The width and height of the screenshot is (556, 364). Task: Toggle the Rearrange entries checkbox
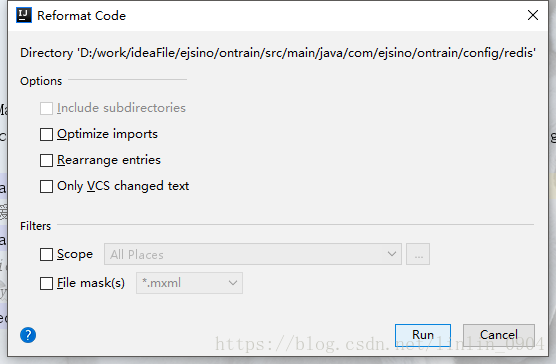pyautogui.click(x=46, y=160)
